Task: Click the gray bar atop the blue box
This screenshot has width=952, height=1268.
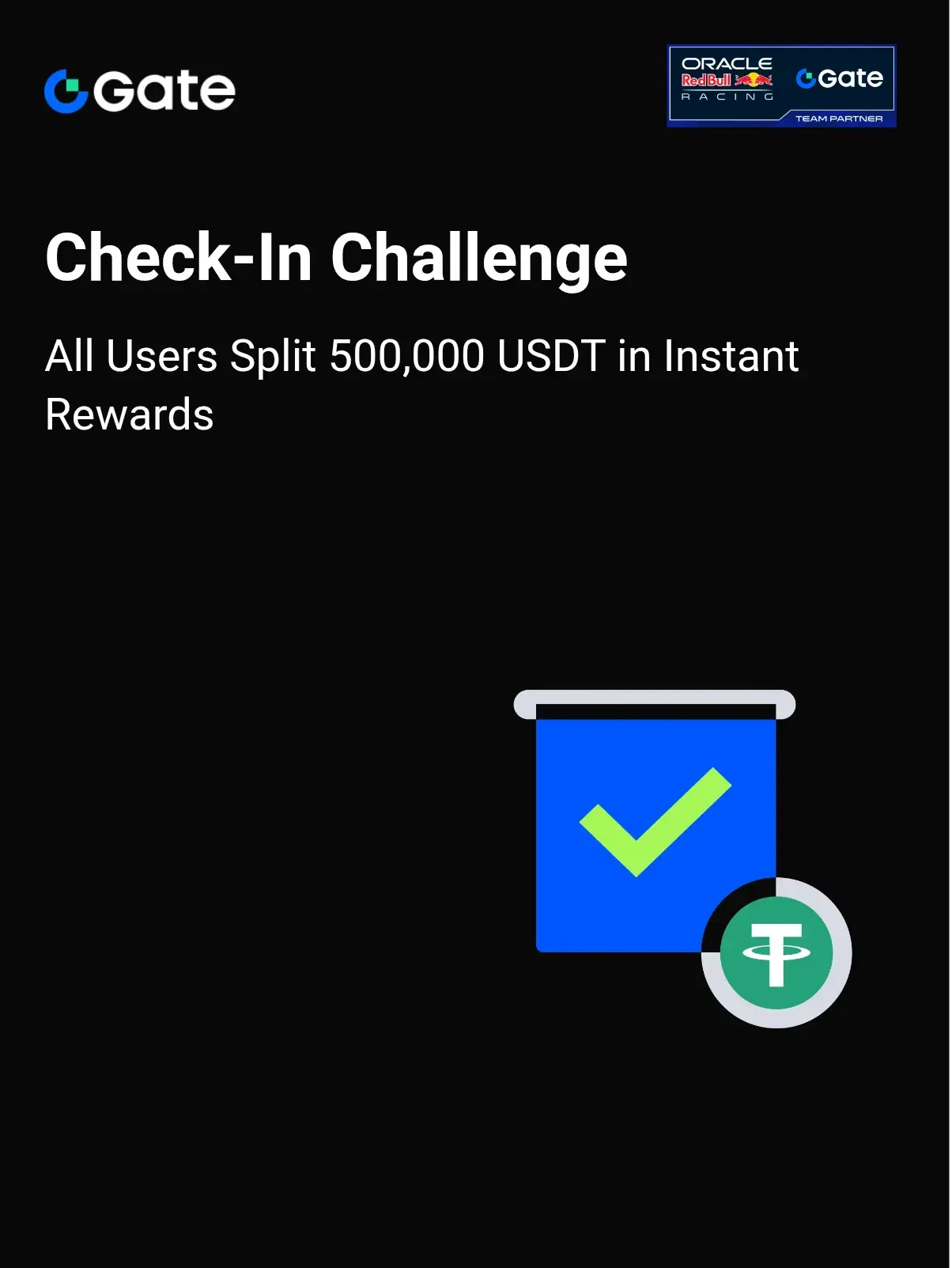Action: coord(655,704)
